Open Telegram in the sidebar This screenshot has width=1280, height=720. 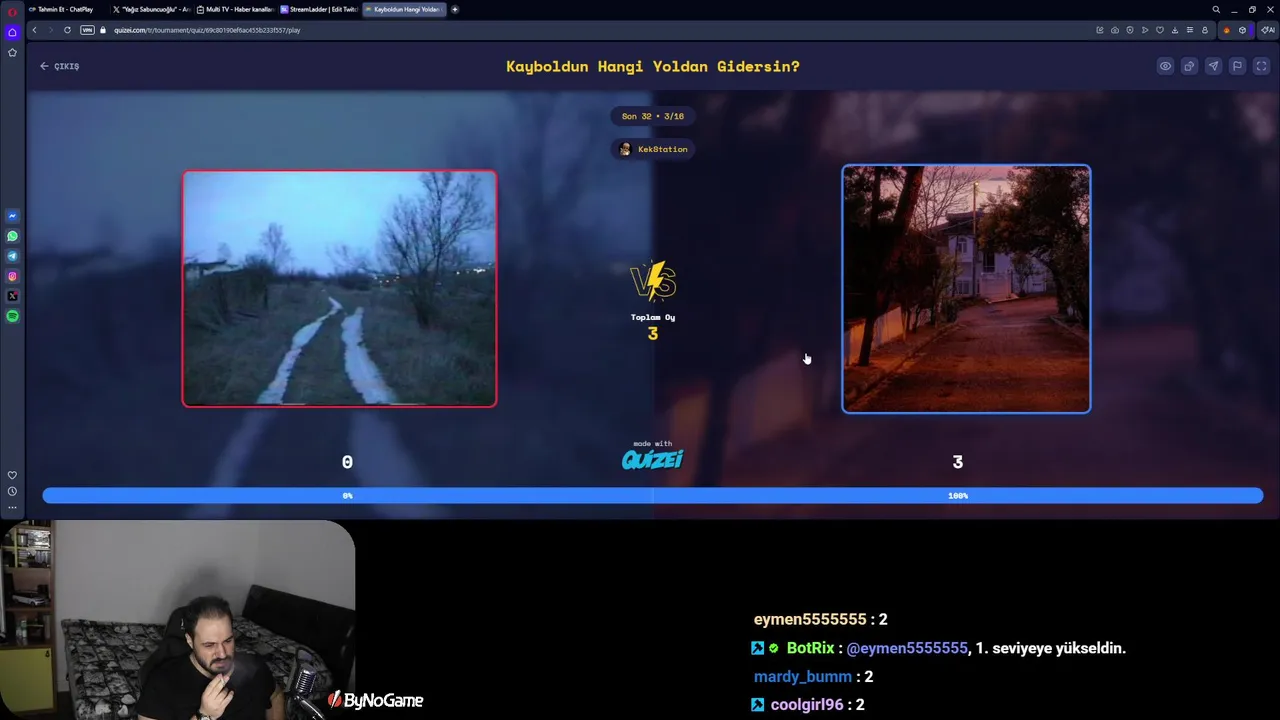pyautogui.click(x=12, y=256)
